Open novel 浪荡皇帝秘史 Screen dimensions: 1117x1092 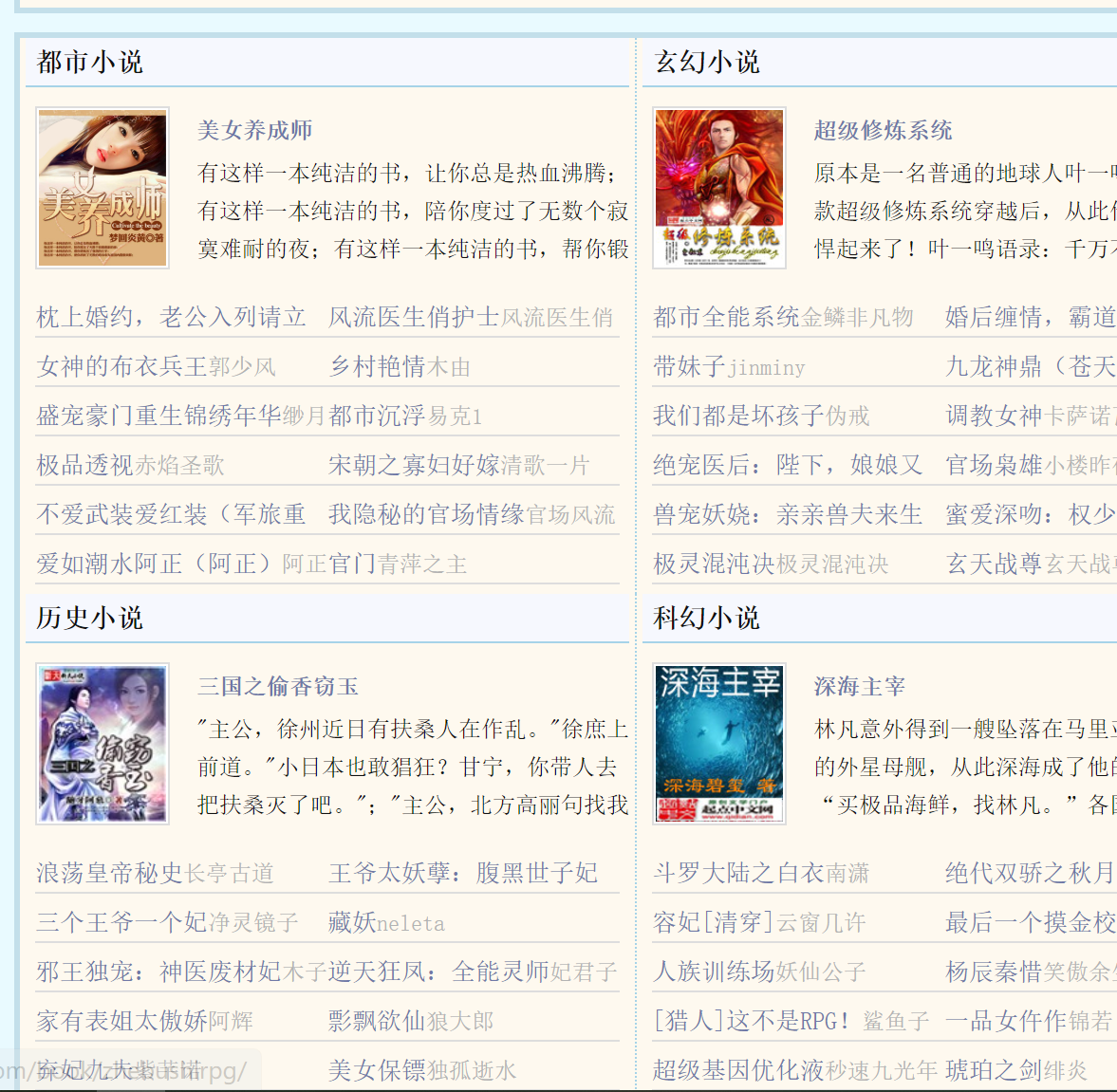pyautogui.click(x=110, y=873)
